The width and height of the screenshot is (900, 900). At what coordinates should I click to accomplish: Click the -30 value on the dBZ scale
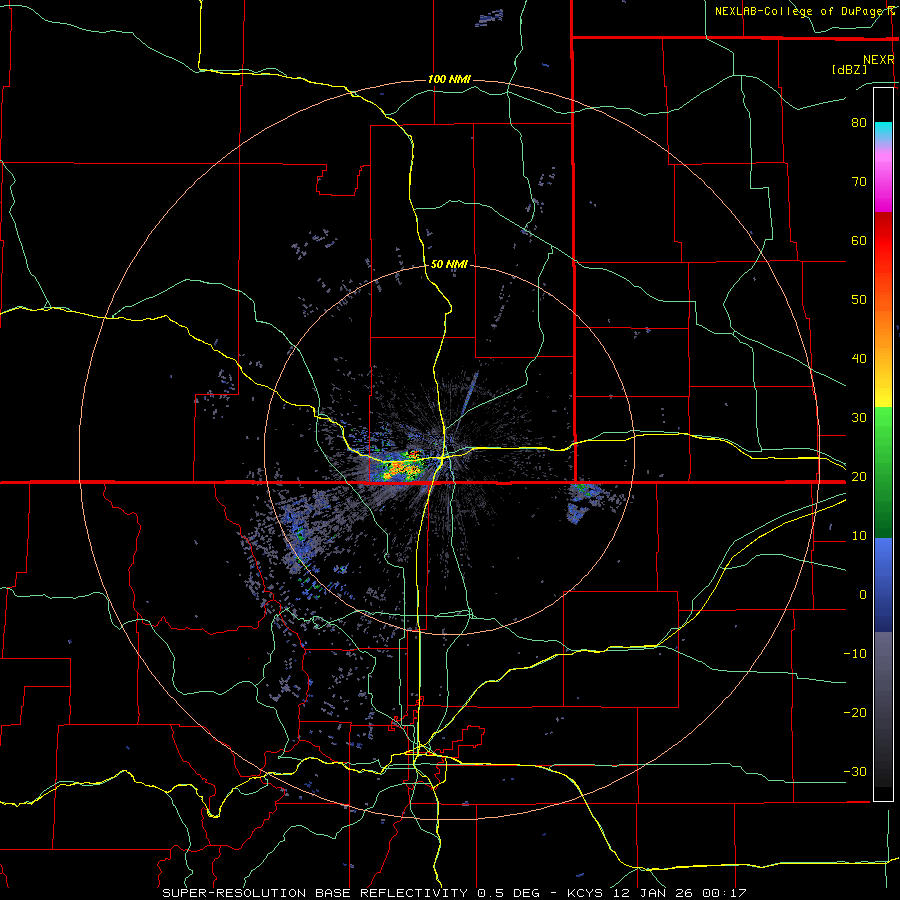[x=855, y=772]
